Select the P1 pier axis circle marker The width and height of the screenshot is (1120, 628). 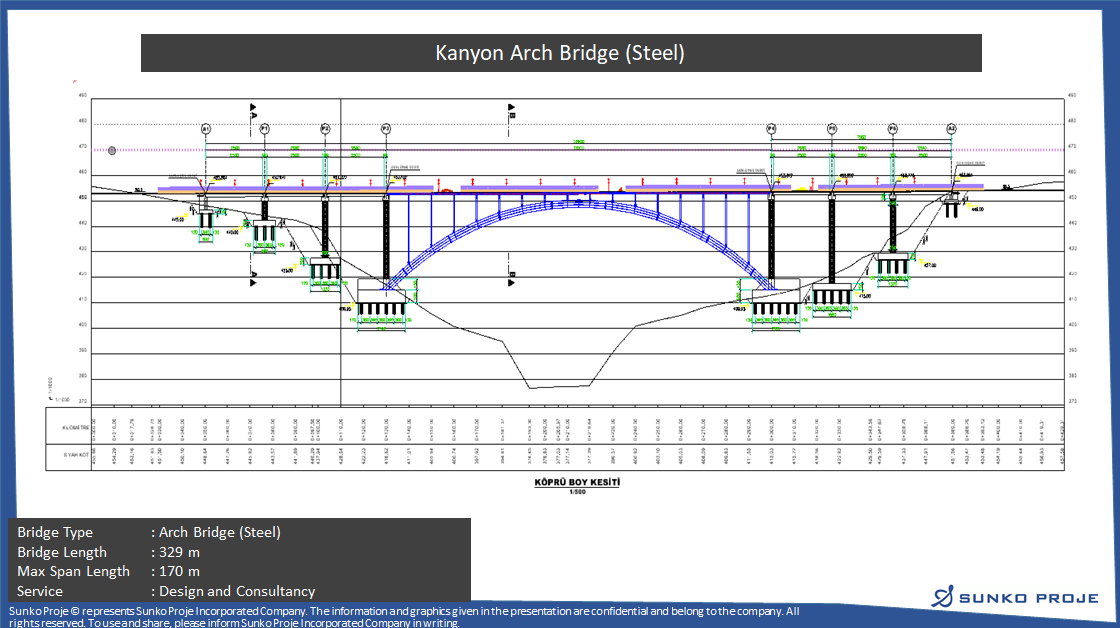click(x=265, y=129)
